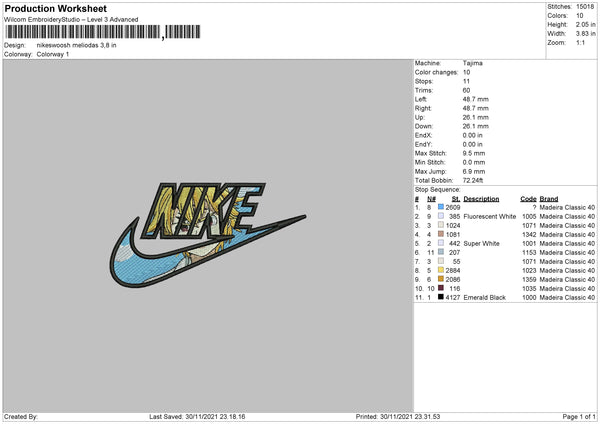Click thread code 1023

(529, 271)
